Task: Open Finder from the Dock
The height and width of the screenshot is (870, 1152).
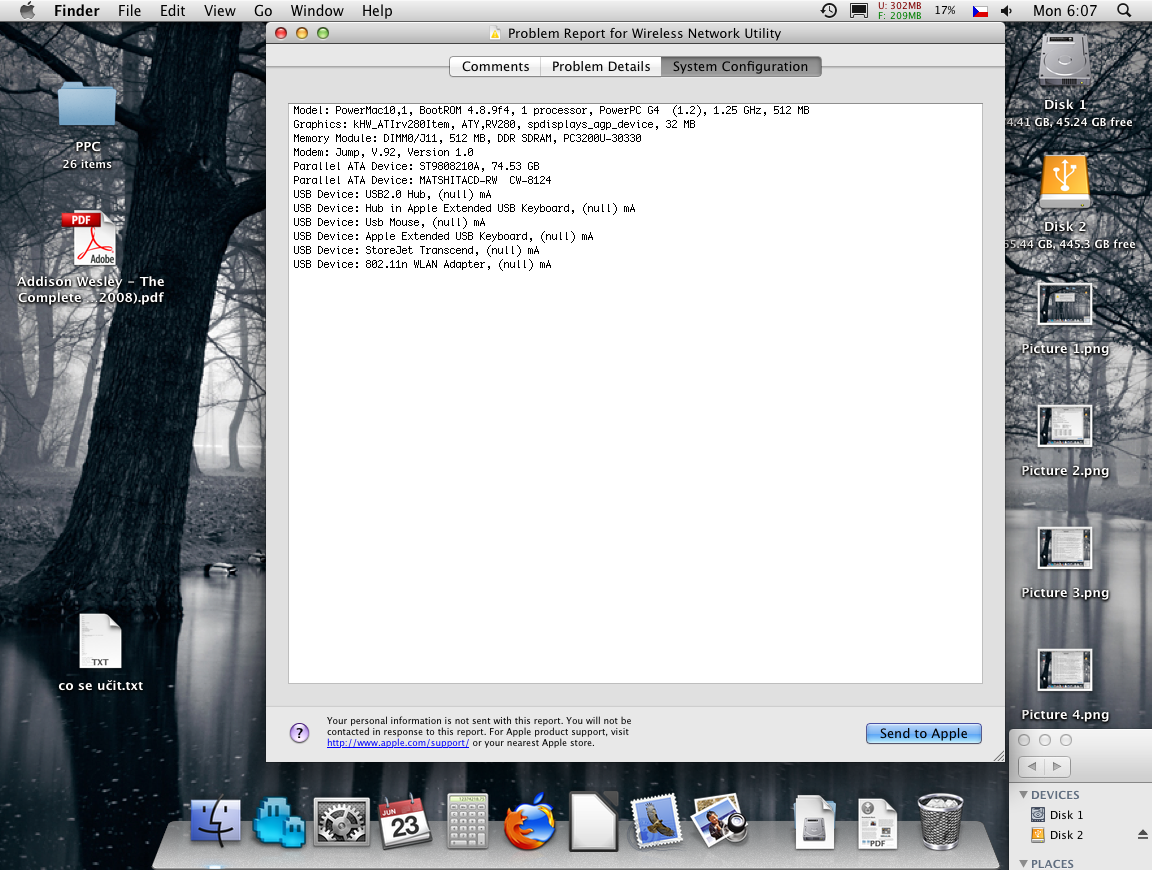Action: point(215,822)
